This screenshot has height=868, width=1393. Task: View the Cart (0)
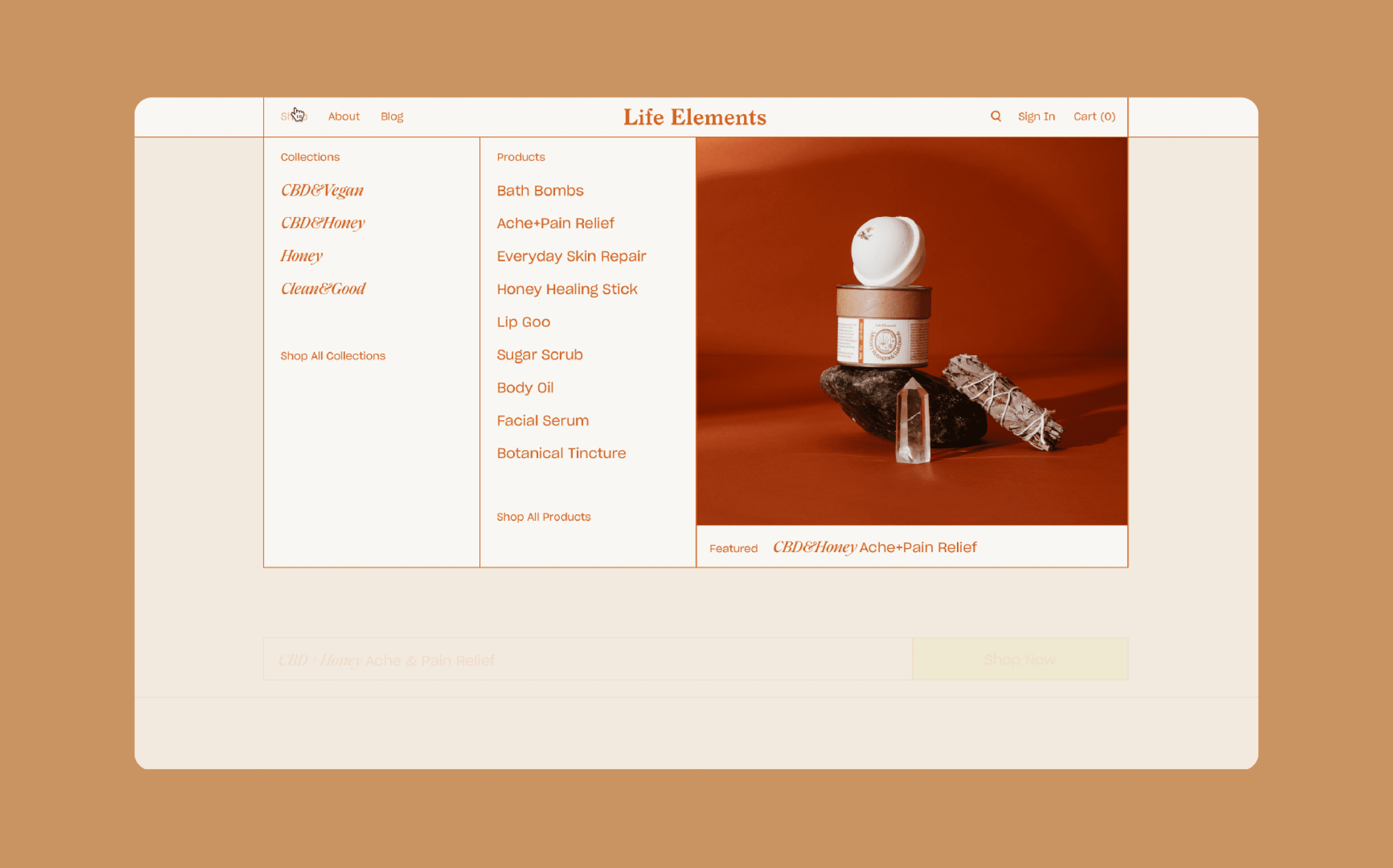(1094, 117)
